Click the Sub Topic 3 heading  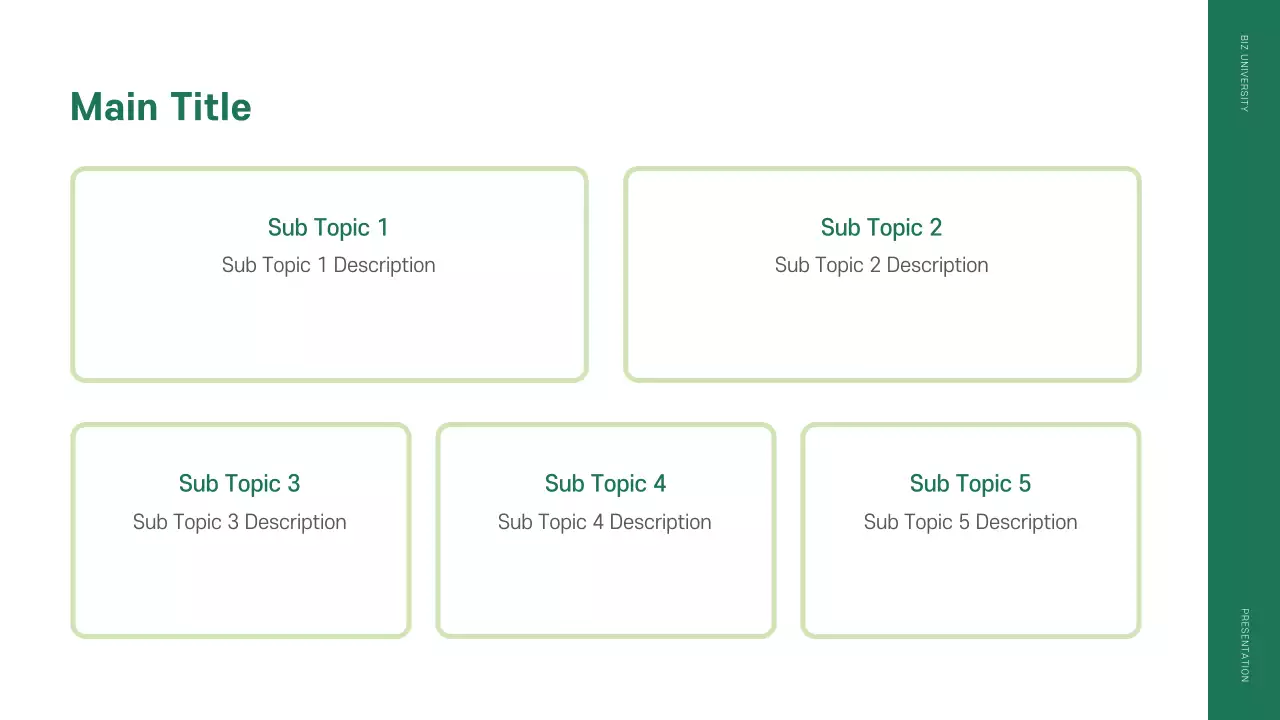(x=239, y=484)
